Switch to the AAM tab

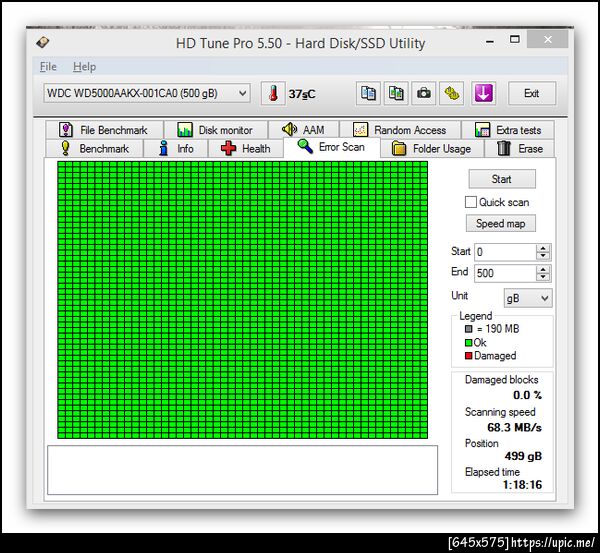[x=303, y=130]
